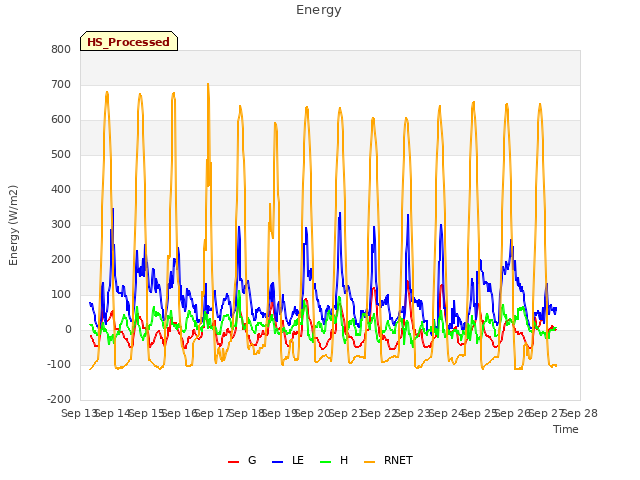Click the Sep 28 x-axis label
This screenshot has width=640, height=480.
click(x=580, y=413)
